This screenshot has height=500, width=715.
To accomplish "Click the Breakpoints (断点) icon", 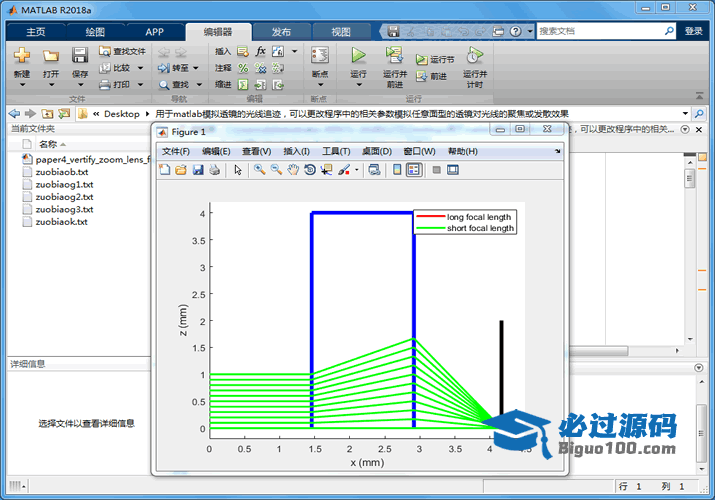I will coord(320,56).
